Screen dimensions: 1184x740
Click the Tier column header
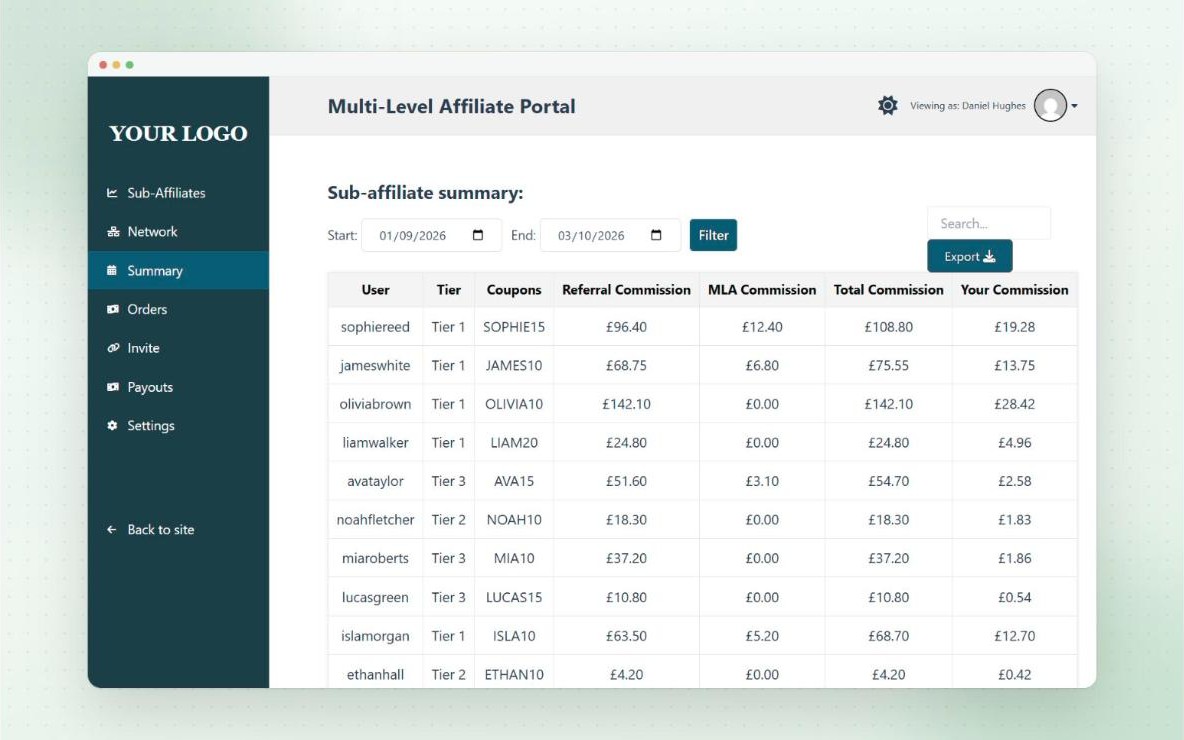coord(449,290)
